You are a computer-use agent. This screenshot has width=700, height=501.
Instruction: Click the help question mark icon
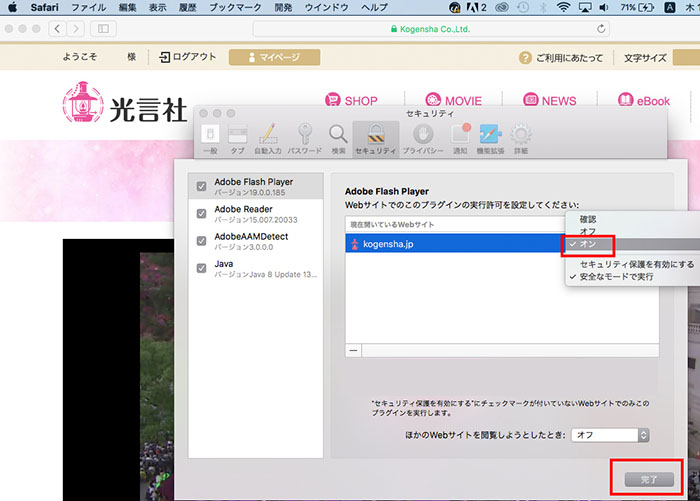click(525, 58)
